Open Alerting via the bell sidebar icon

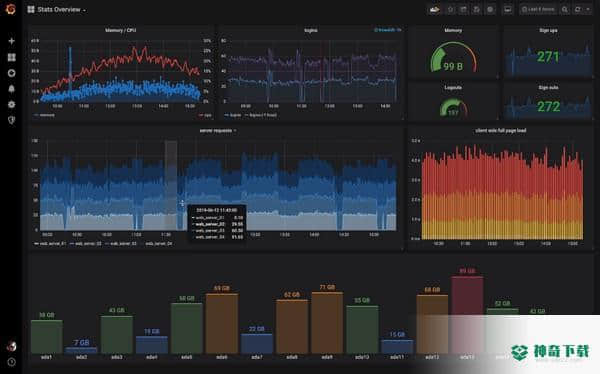click(11, 89)
